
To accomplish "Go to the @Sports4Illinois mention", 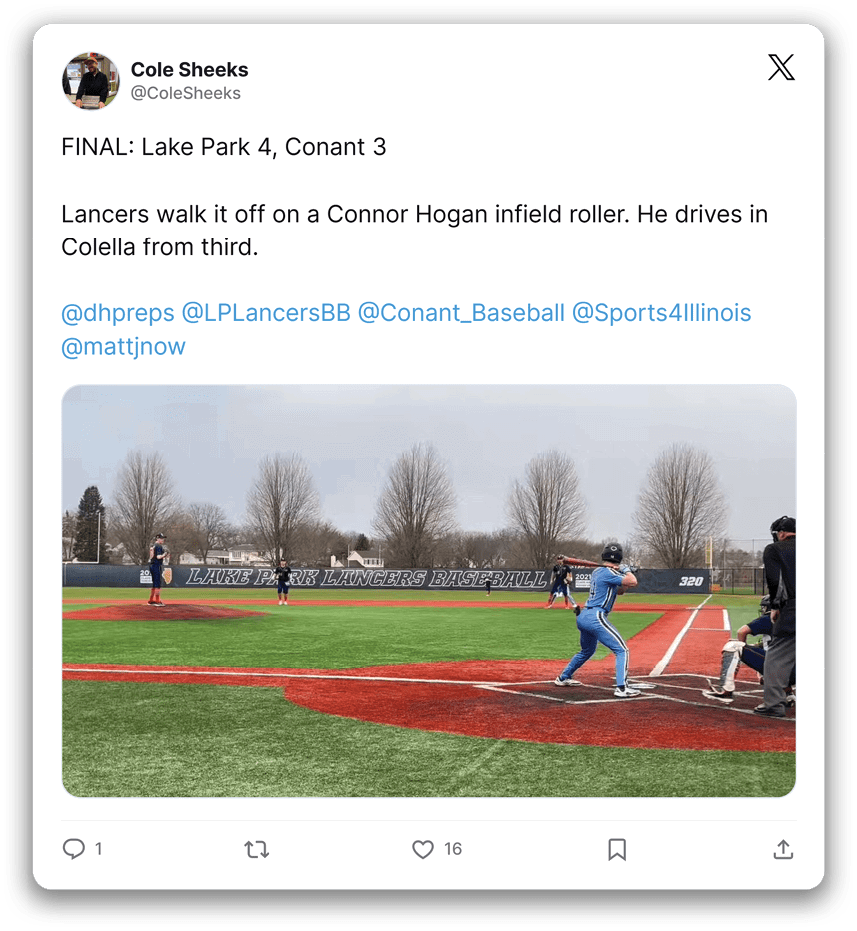I will [662, 313].
